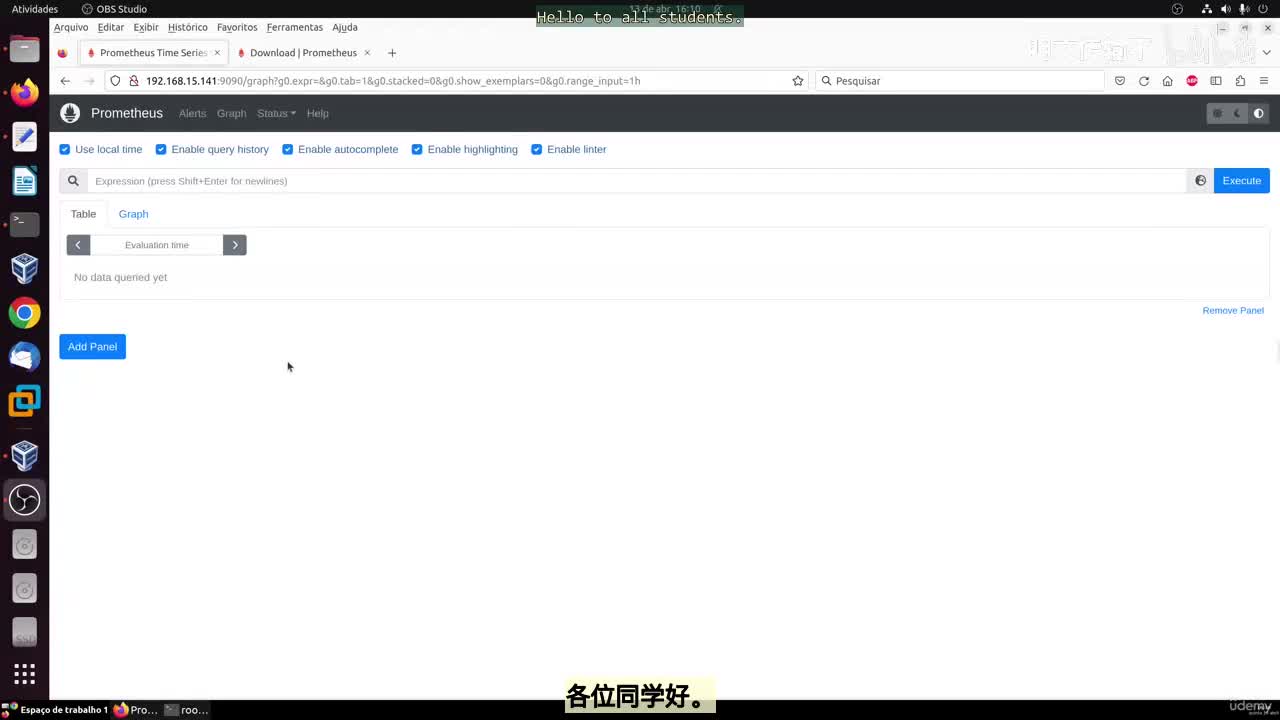
Task: Open the Alerts page
Action: tap(192, 113)
